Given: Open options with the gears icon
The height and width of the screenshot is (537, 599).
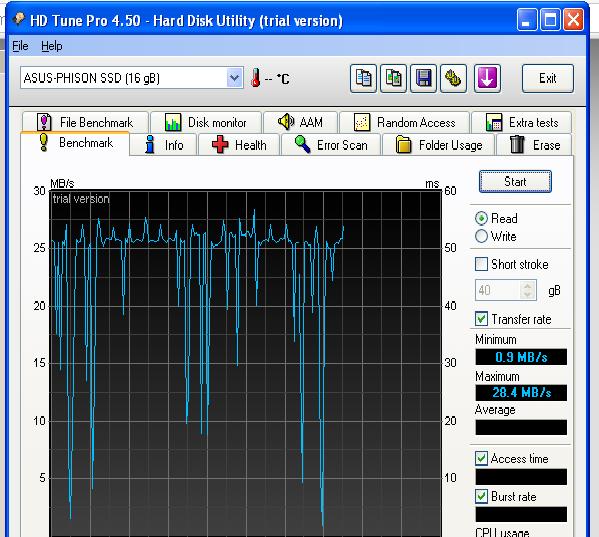Looking at the screenshot, I should click(453, 79).
